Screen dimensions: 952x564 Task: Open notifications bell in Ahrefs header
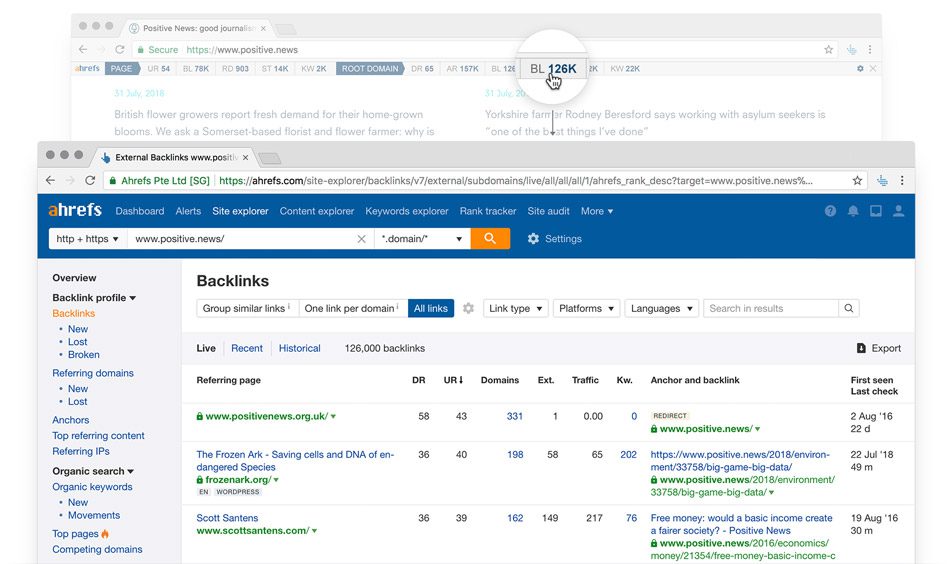tap(853, 211)
